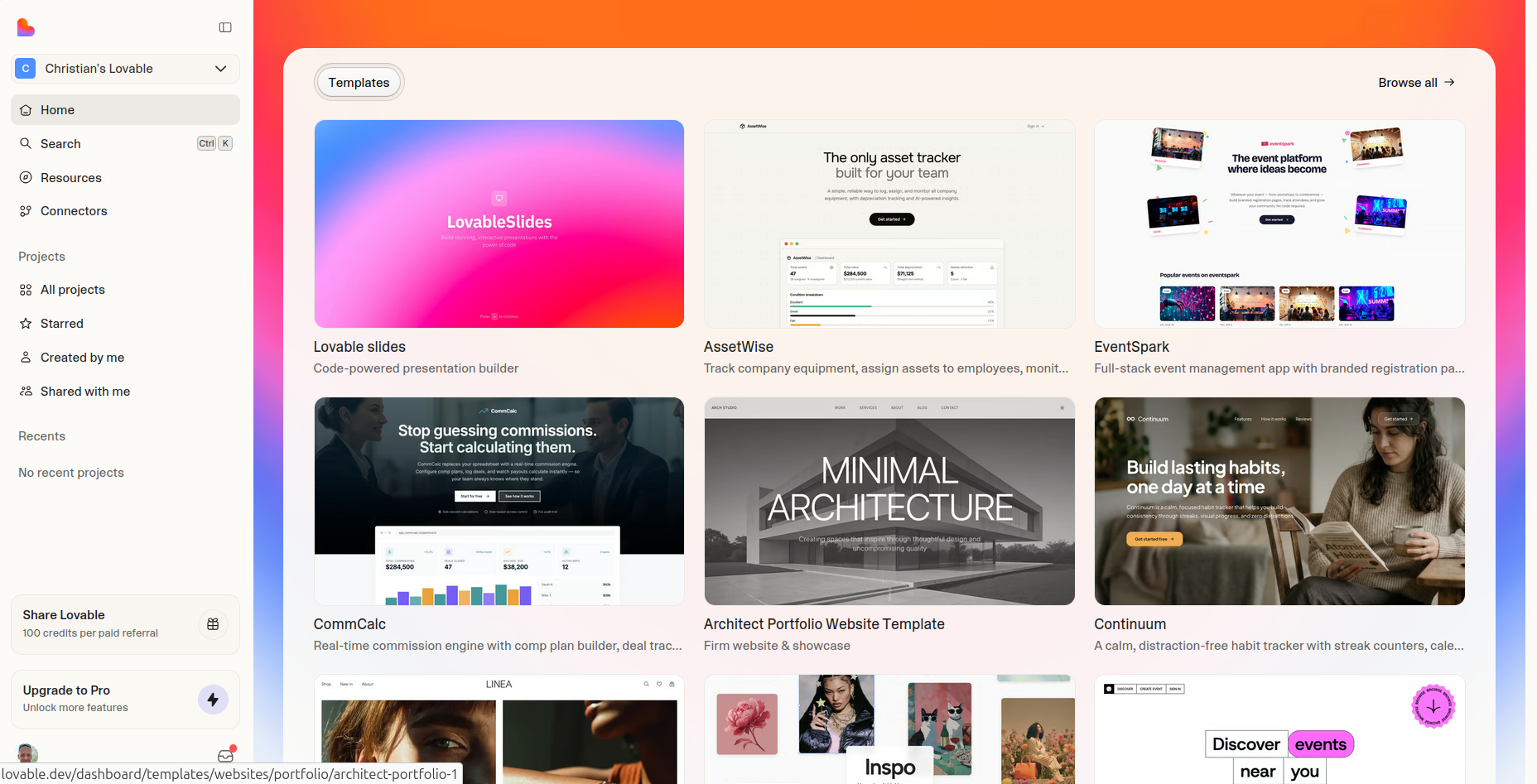Open AssetWise template thumbnail
This screenshot has height=784, width=1537.
889,224
